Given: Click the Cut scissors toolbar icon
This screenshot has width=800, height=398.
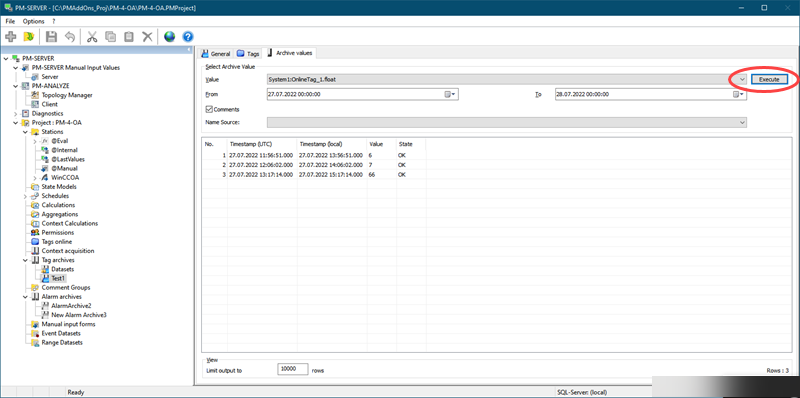Looking at the screenshot, I should point(92,37).
